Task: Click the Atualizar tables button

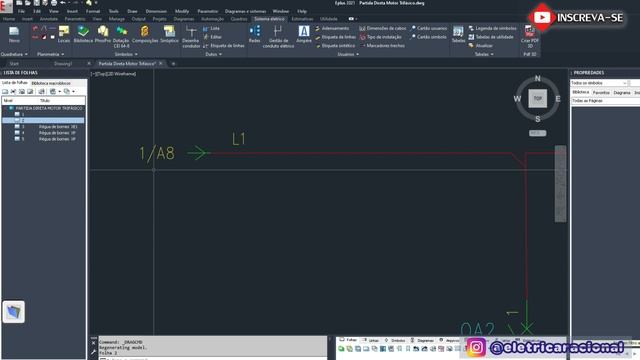Action: click(x=480, y=46)
